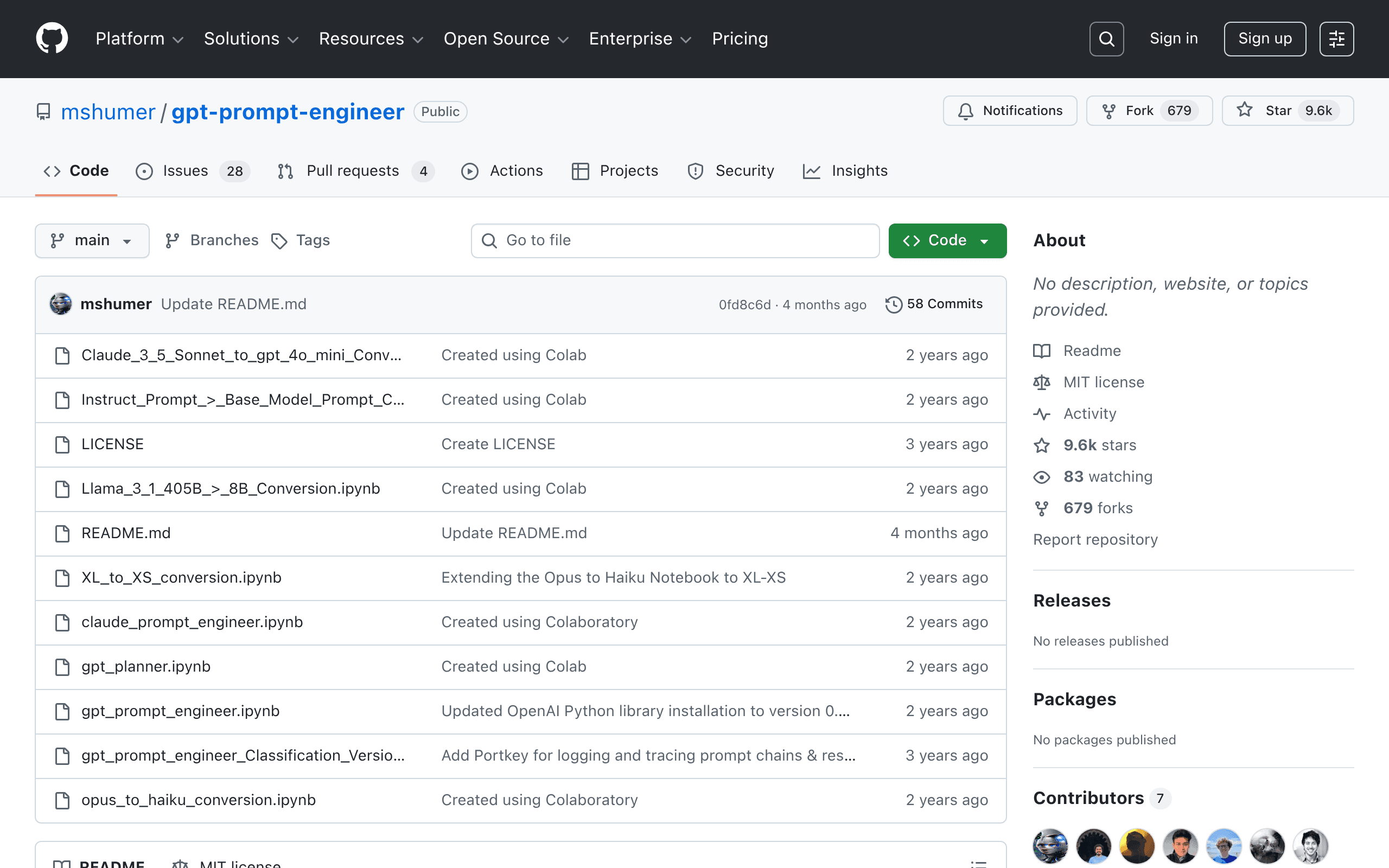Open the Actions tab
The width and height of the screenshot is (1389, 868).
(502, 171)
